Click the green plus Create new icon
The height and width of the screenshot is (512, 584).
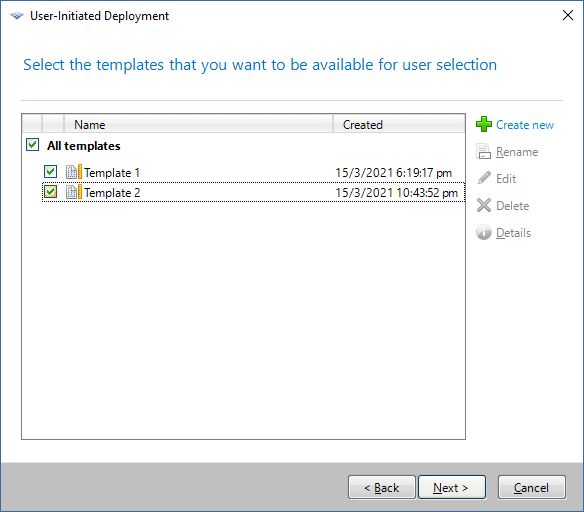click(x=483, y=124)
